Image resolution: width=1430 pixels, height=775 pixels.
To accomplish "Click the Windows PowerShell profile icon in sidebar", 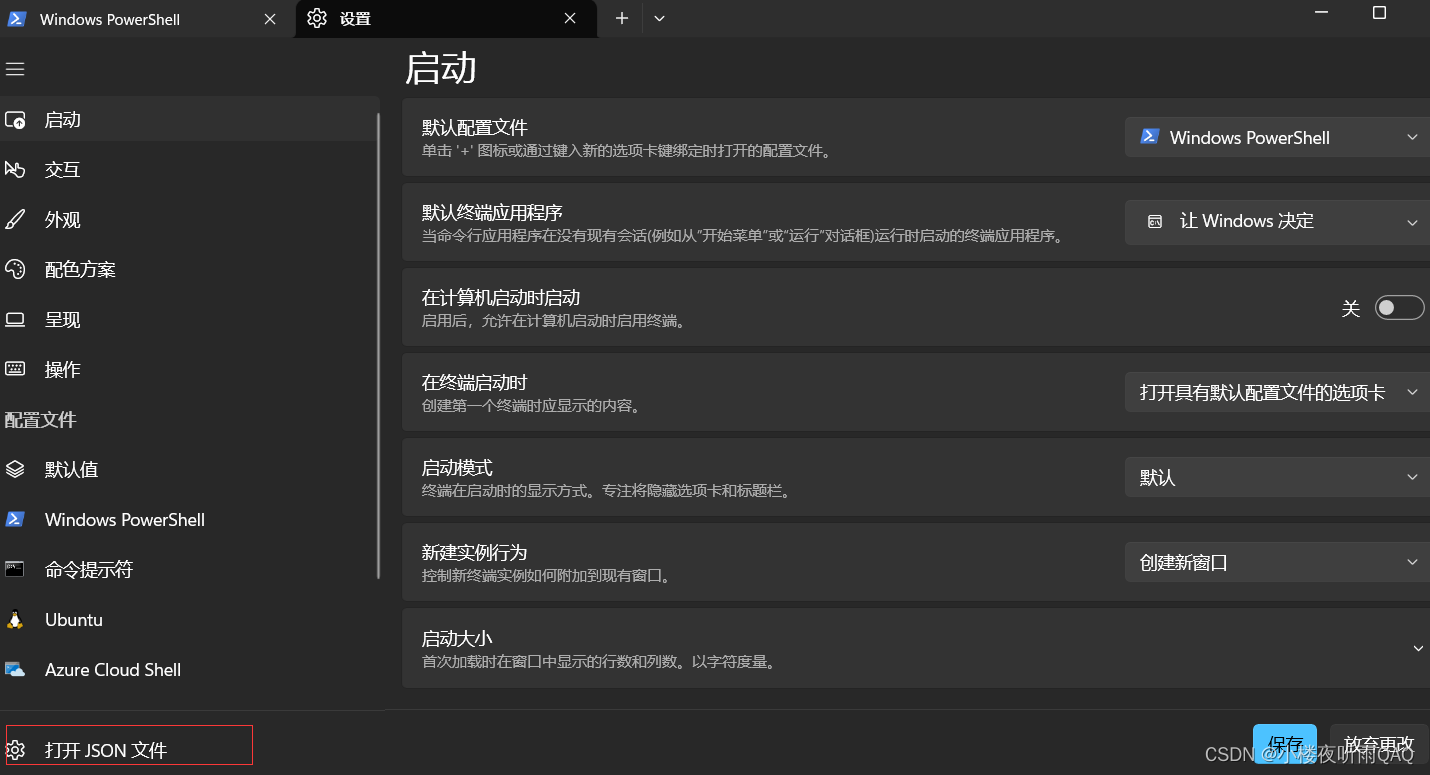I will [x=15, y=519].
